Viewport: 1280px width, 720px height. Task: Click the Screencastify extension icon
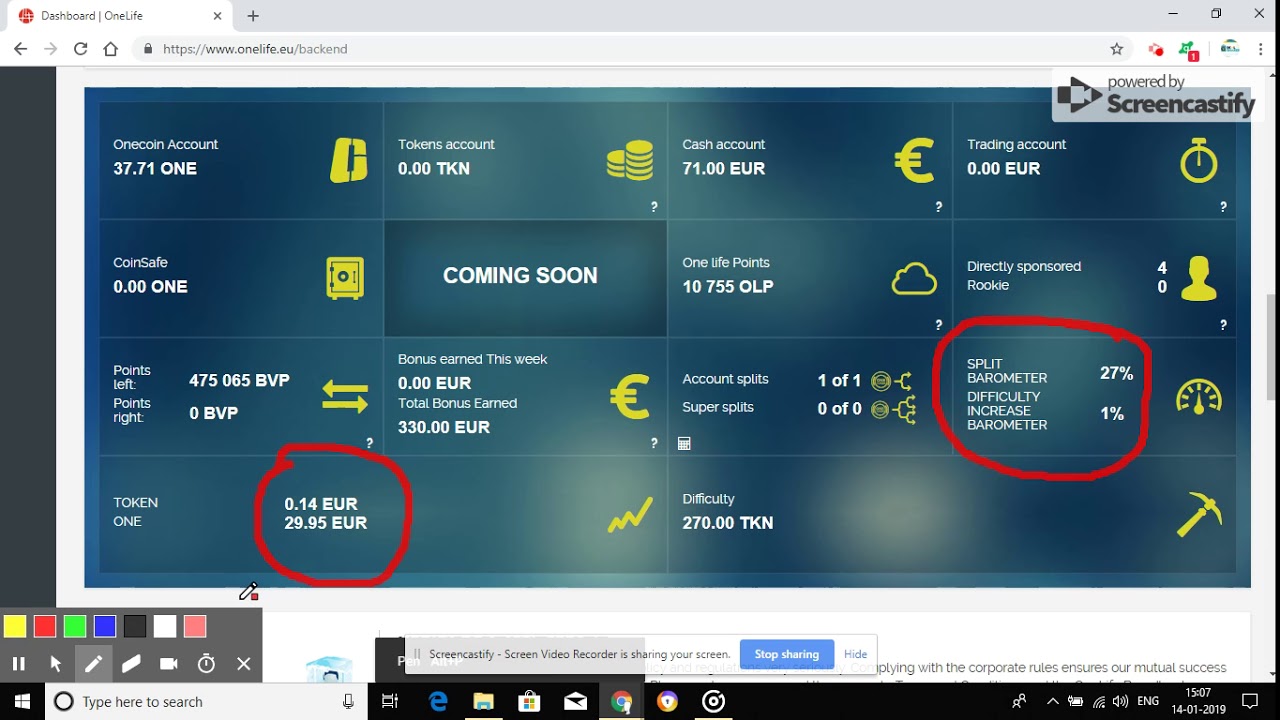pos(1156,49)
